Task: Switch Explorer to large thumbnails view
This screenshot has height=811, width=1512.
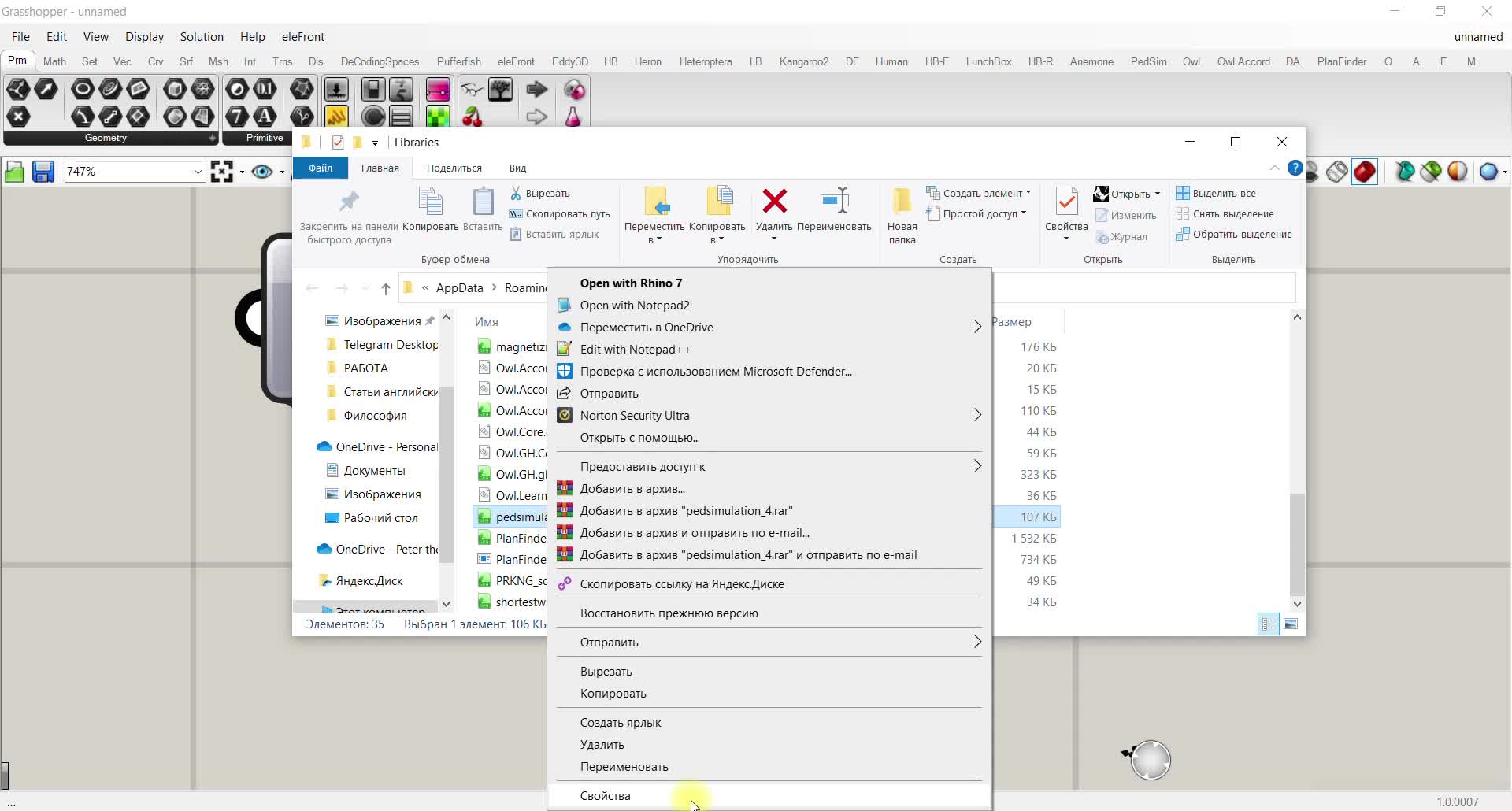Action: click(x=1291, y=624)
